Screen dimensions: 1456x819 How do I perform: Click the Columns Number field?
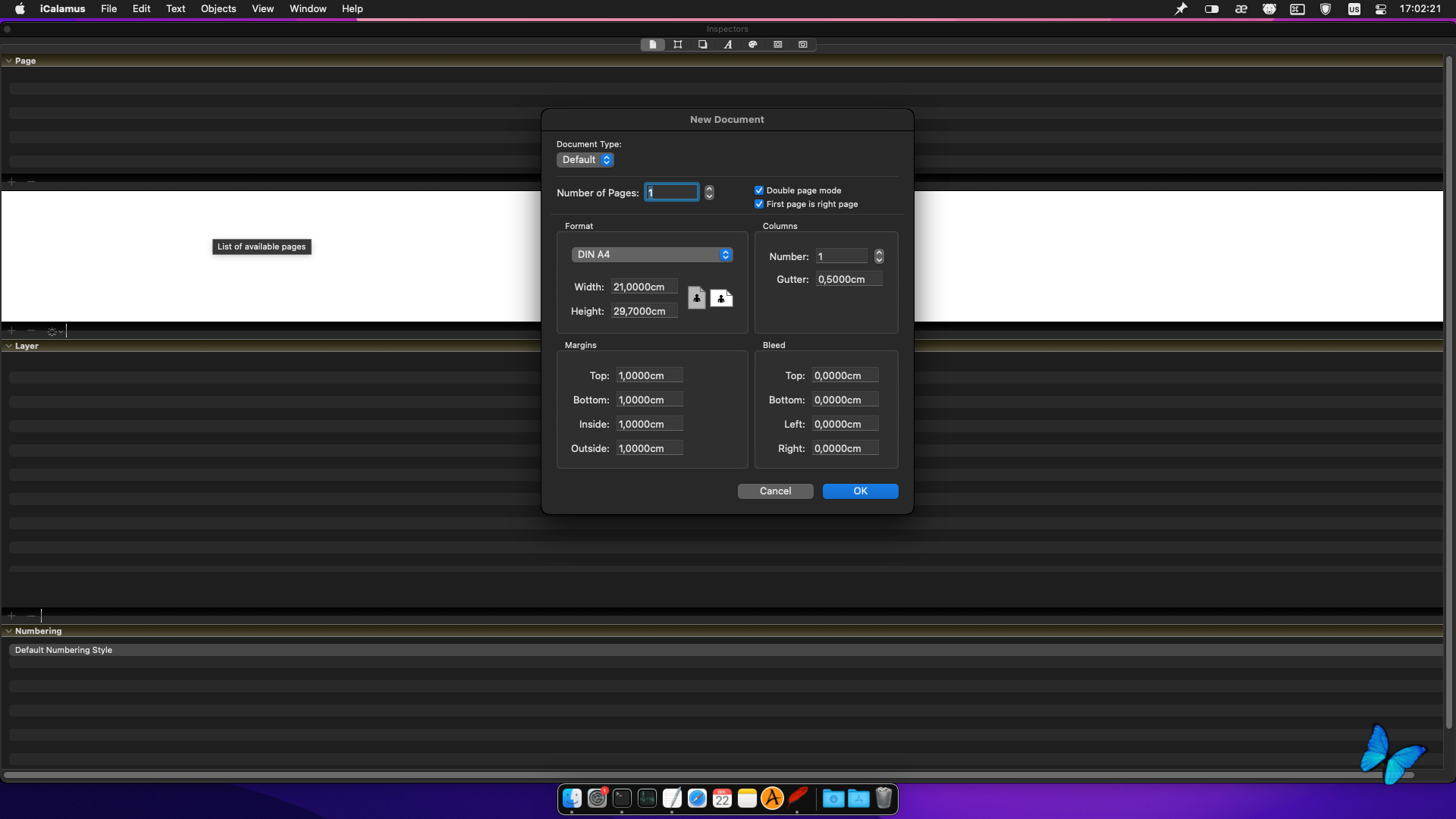[x=842, y=256]
